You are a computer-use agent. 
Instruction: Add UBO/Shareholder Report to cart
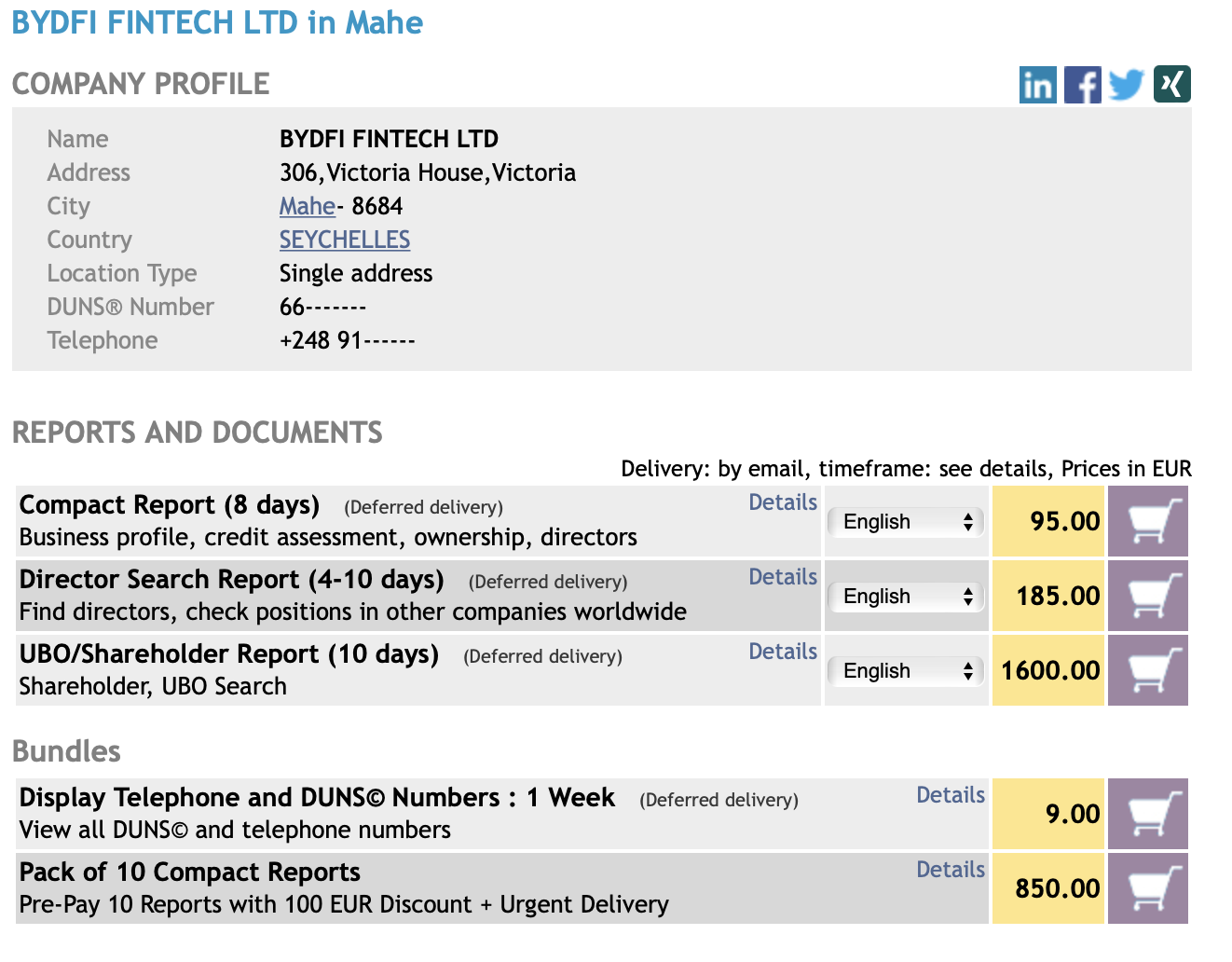click(1148, 670)
